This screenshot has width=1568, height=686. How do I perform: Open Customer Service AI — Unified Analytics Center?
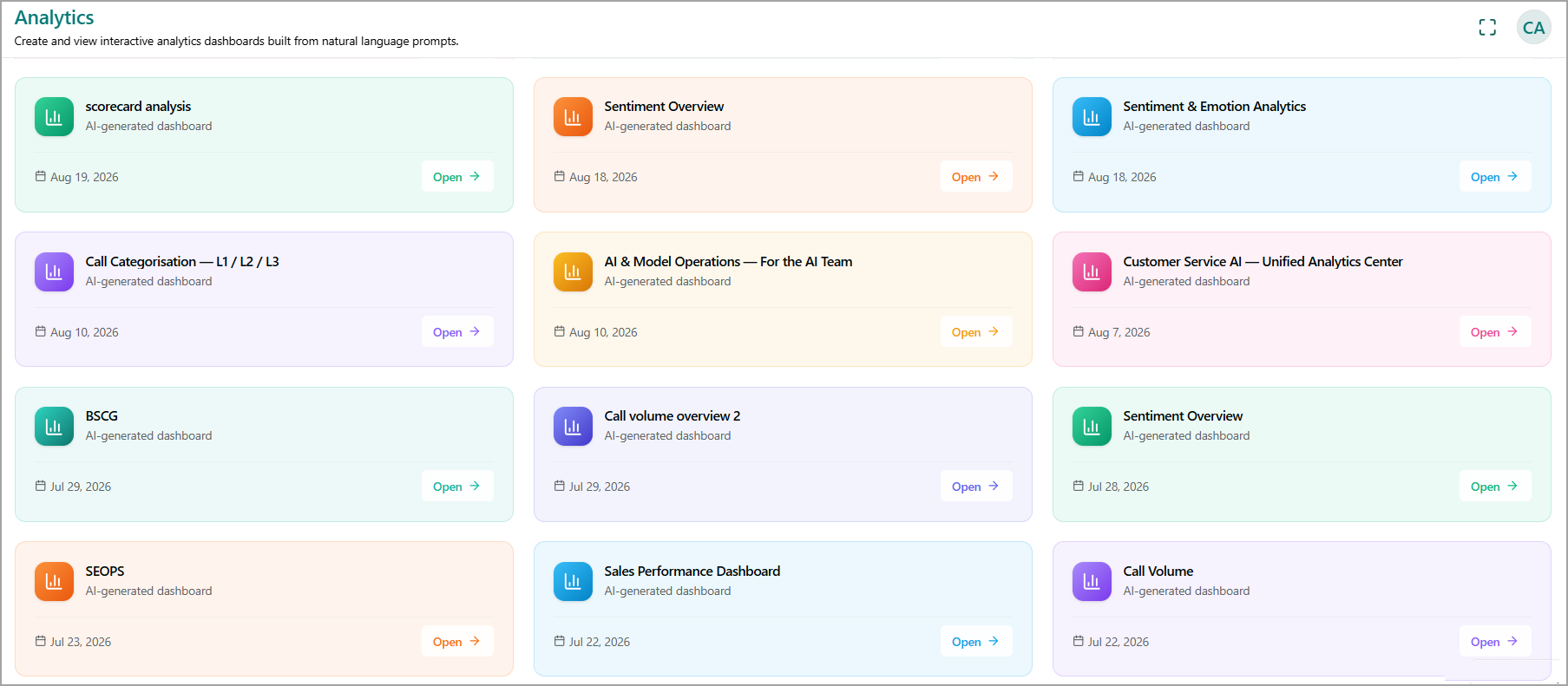coord(1495,332)
